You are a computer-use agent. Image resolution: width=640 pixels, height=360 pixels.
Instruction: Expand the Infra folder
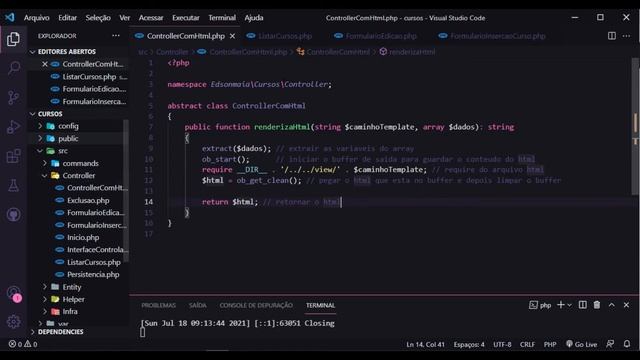pyautogui.click(x=70, y=311)
